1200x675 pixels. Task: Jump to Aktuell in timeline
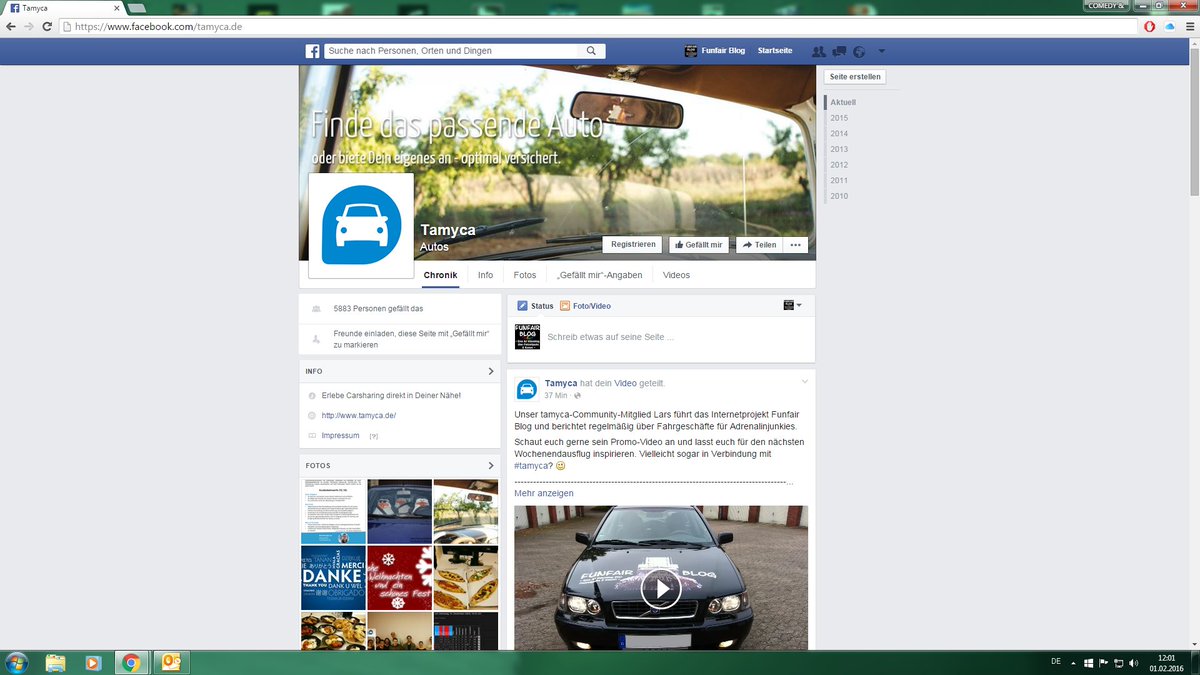(x=843, y=102)
